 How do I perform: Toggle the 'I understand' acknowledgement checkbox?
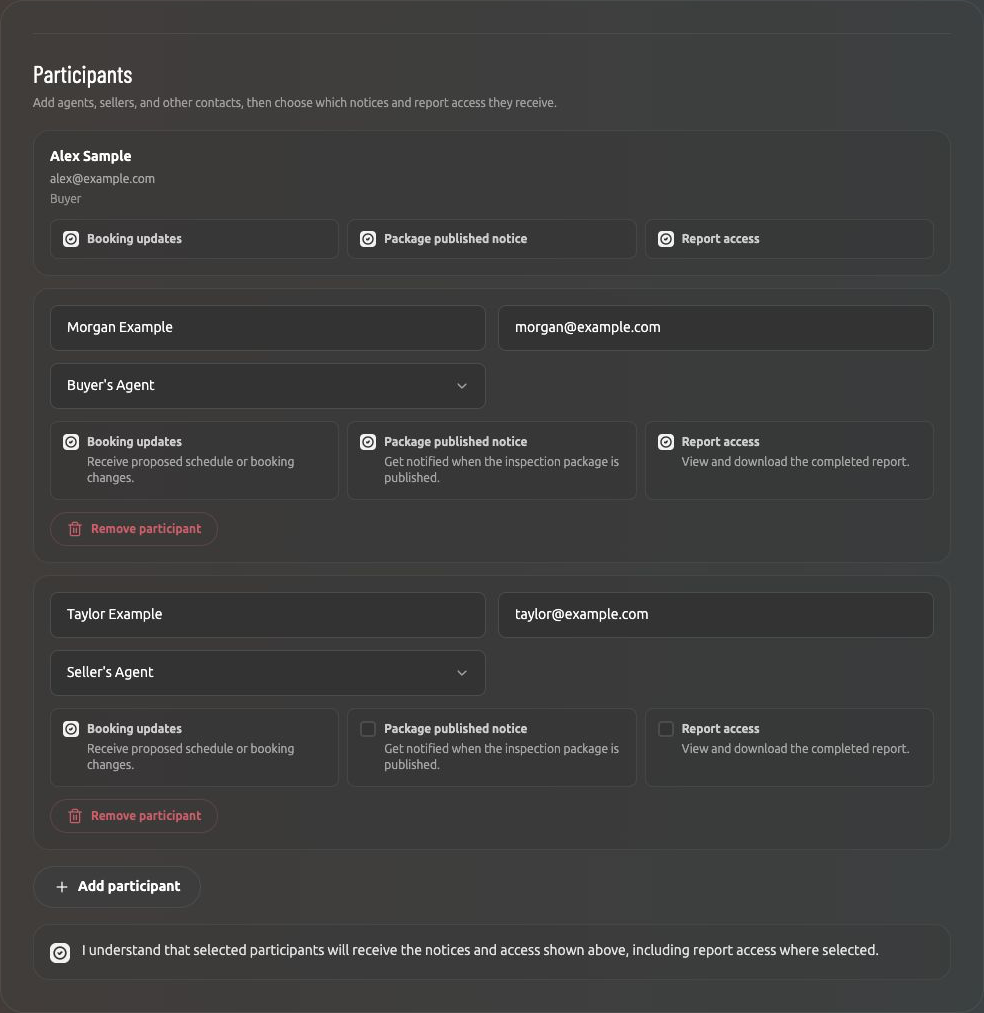click(60, 952)
